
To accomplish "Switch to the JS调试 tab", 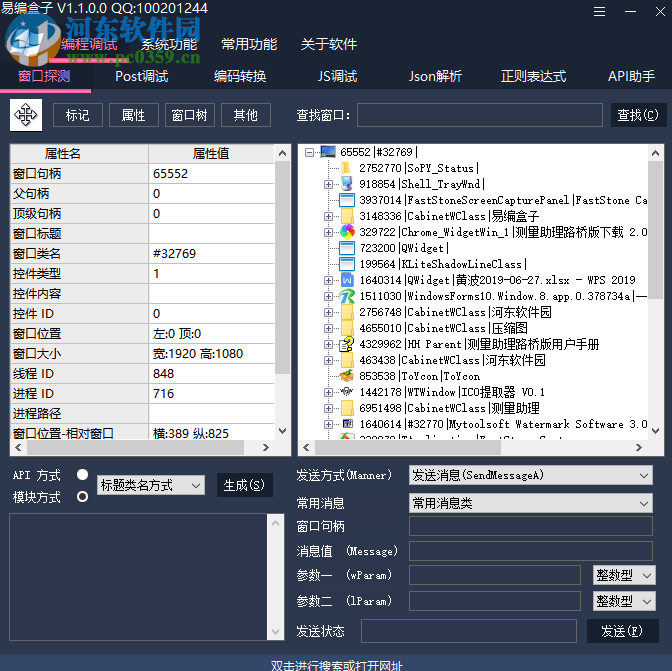I will click(337, 76).
